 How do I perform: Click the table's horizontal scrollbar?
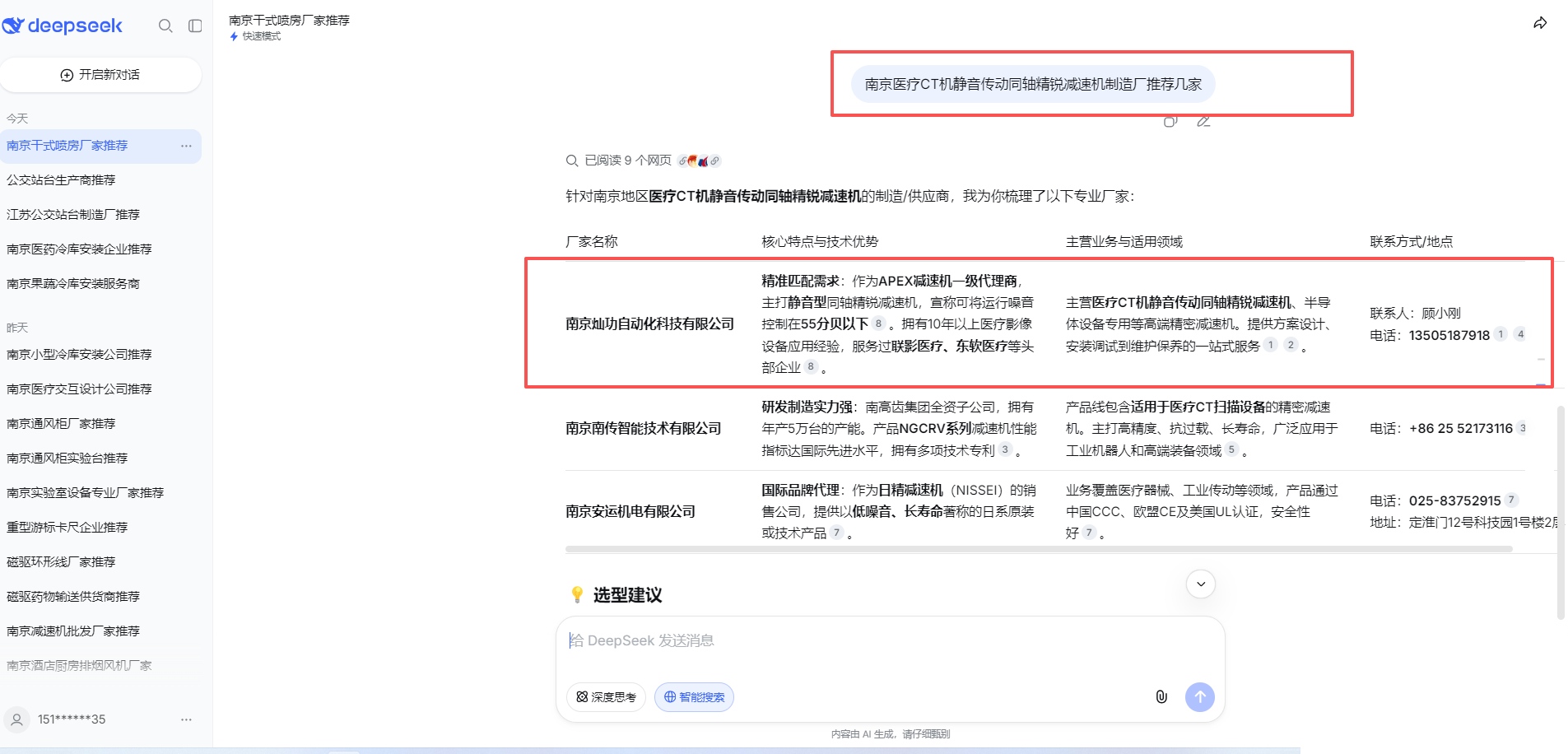[1039, 548]
